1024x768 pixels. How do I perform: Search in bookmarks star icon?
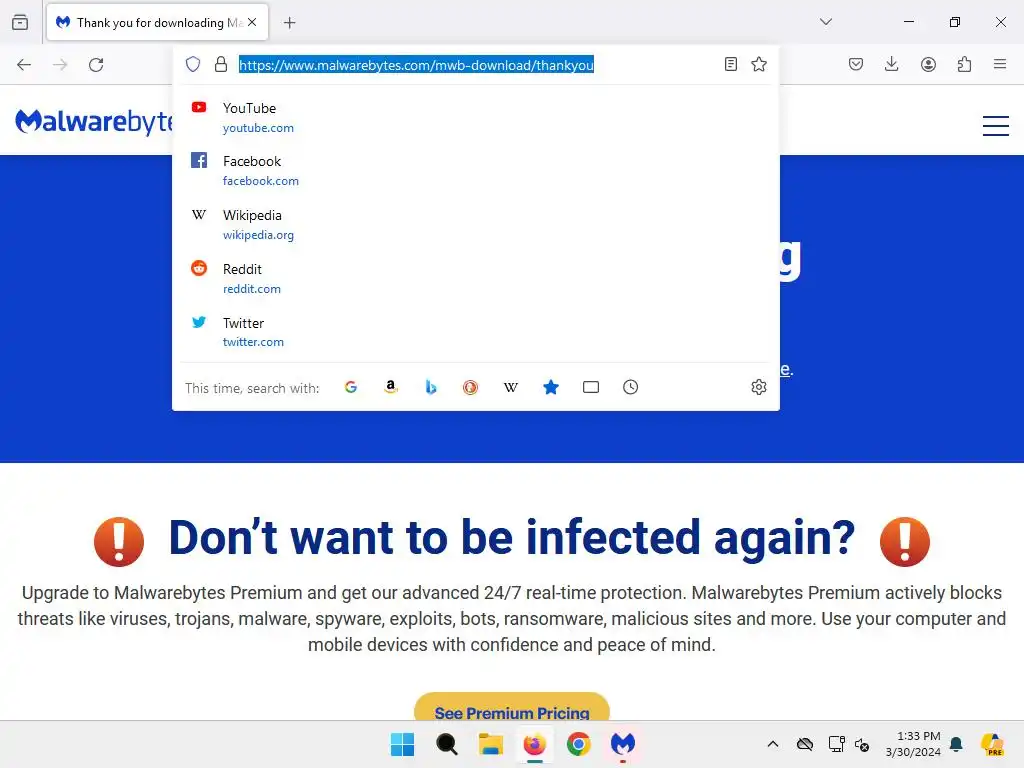click(551, 387)
